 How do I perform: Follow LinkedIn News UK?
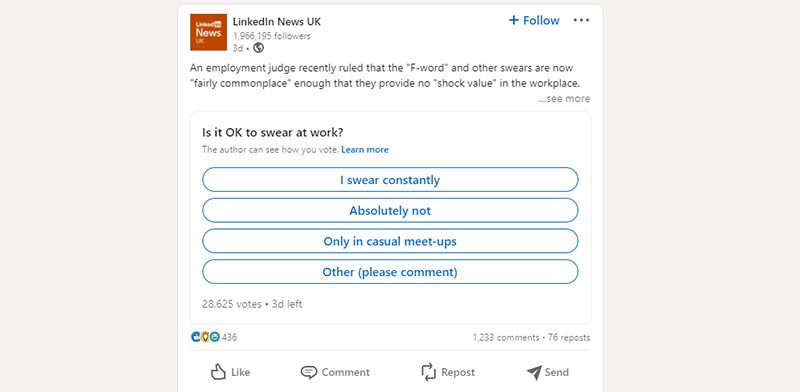(534, 20)
